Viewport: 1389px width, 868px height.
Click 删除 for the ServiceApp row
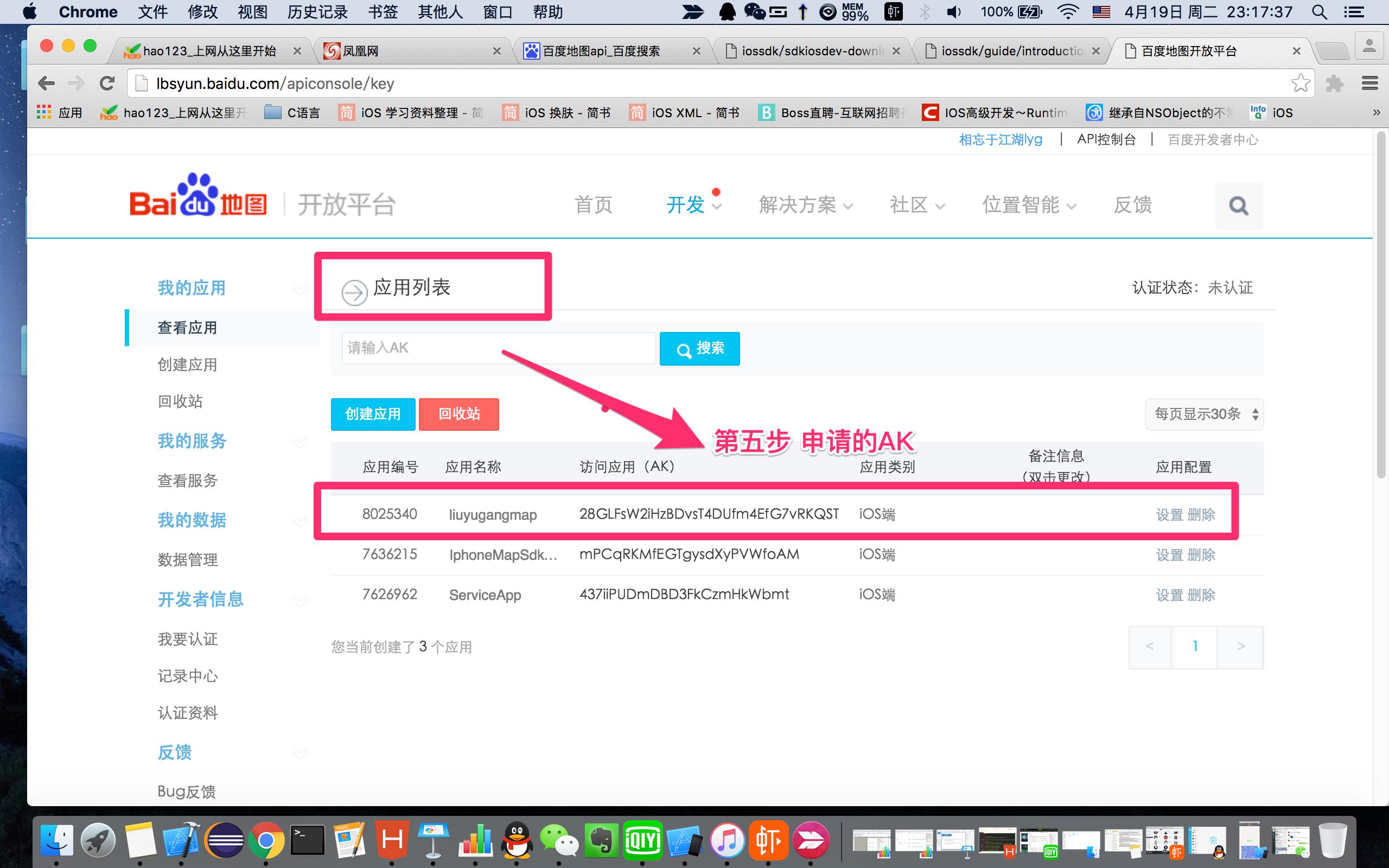click(x=1201, y=595)
